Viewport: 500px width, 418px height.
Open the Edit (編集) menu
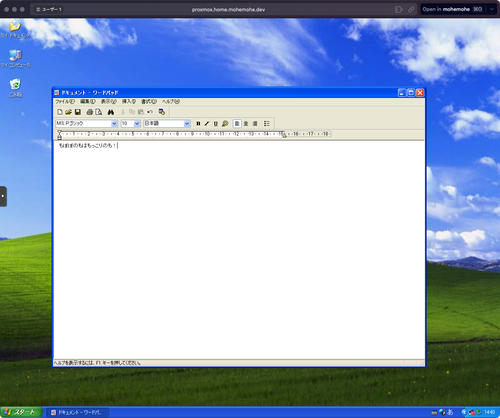tap(88, 101)
